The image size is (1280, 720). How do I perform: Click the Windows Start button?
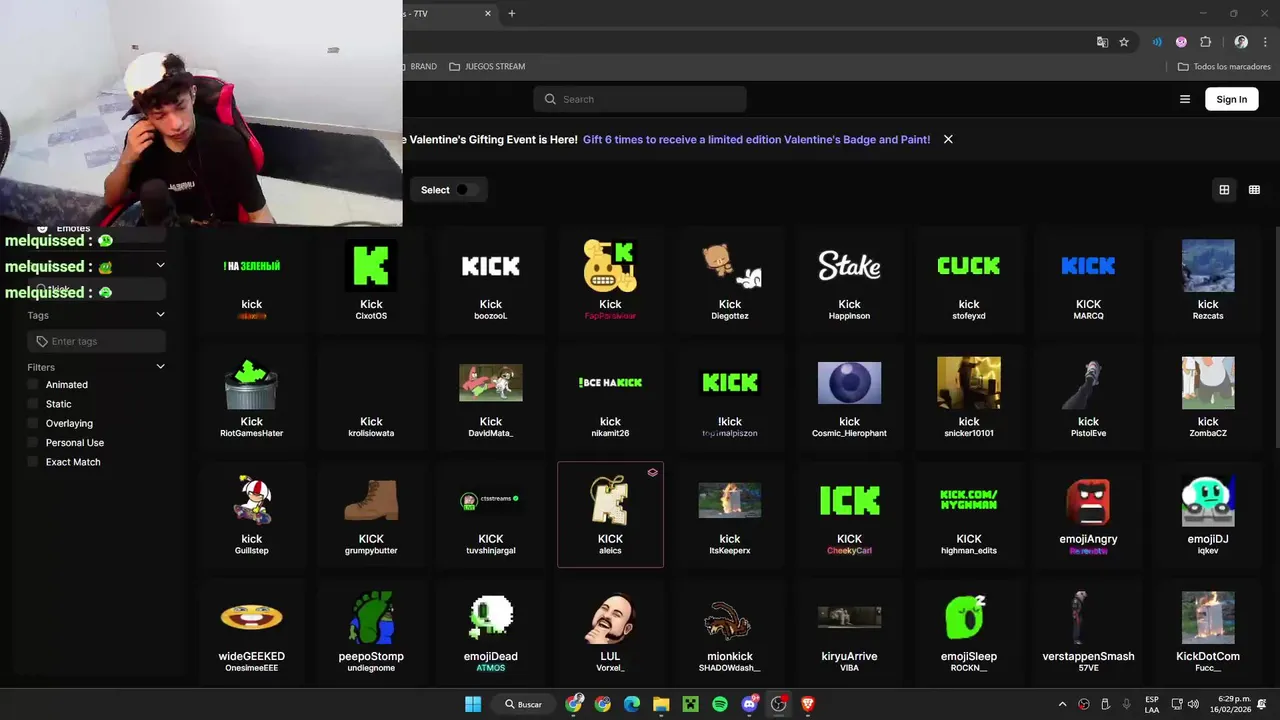coord(473,704)
